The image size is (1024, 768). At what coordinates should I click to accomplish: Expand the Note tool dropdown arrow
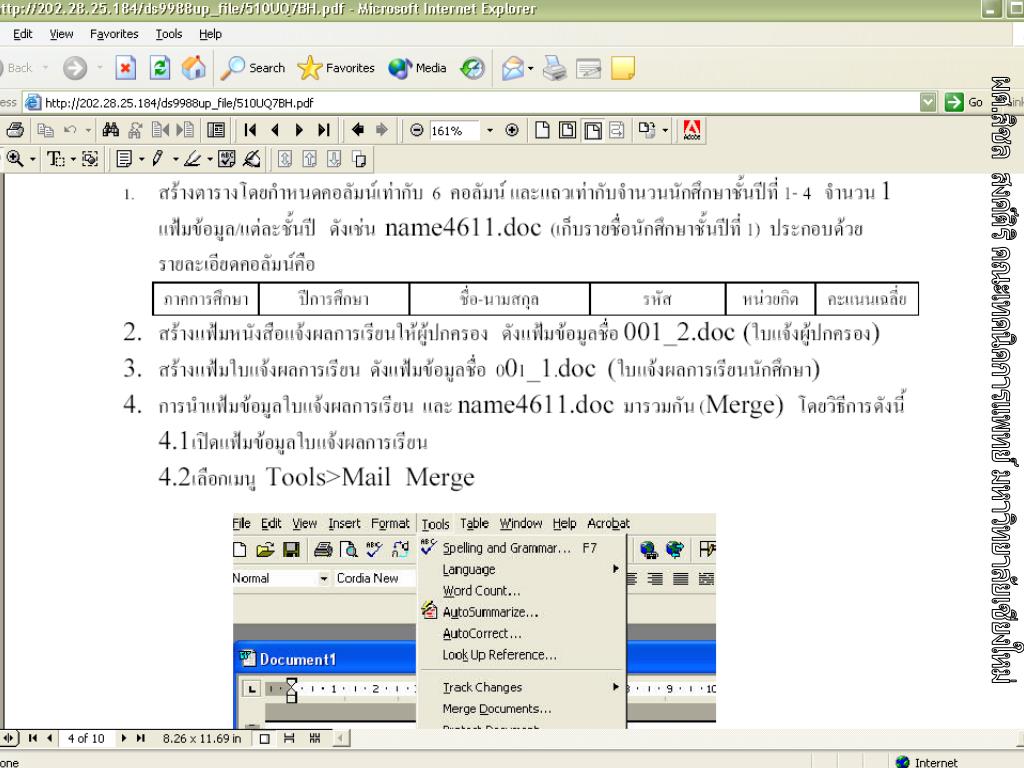coord(141,159)
